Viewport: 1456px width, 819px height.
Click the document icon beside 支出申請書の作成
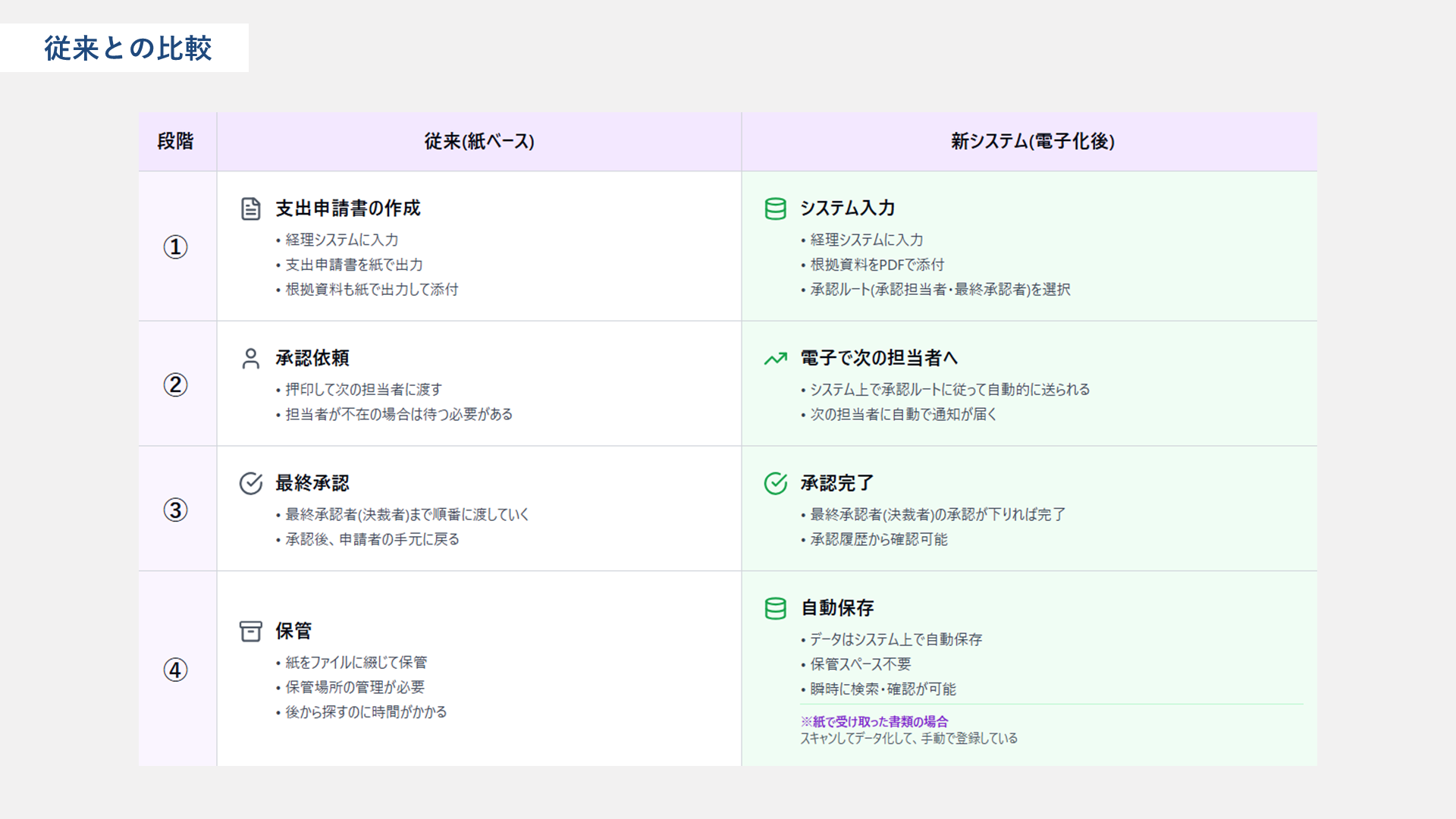coord(251,209)
